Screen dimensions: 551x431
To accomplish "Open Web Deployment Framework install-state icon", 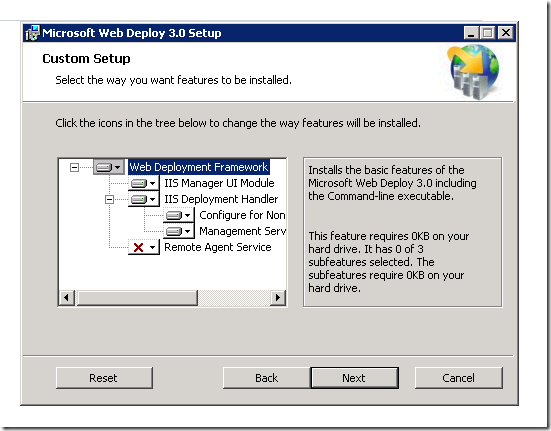I will point(109,167).
